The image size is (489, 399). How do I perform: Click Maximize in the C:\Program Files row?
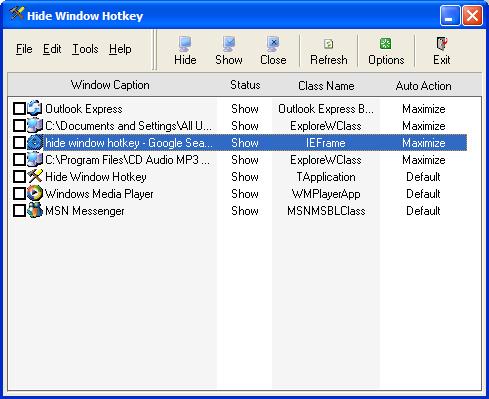[424, 160]
